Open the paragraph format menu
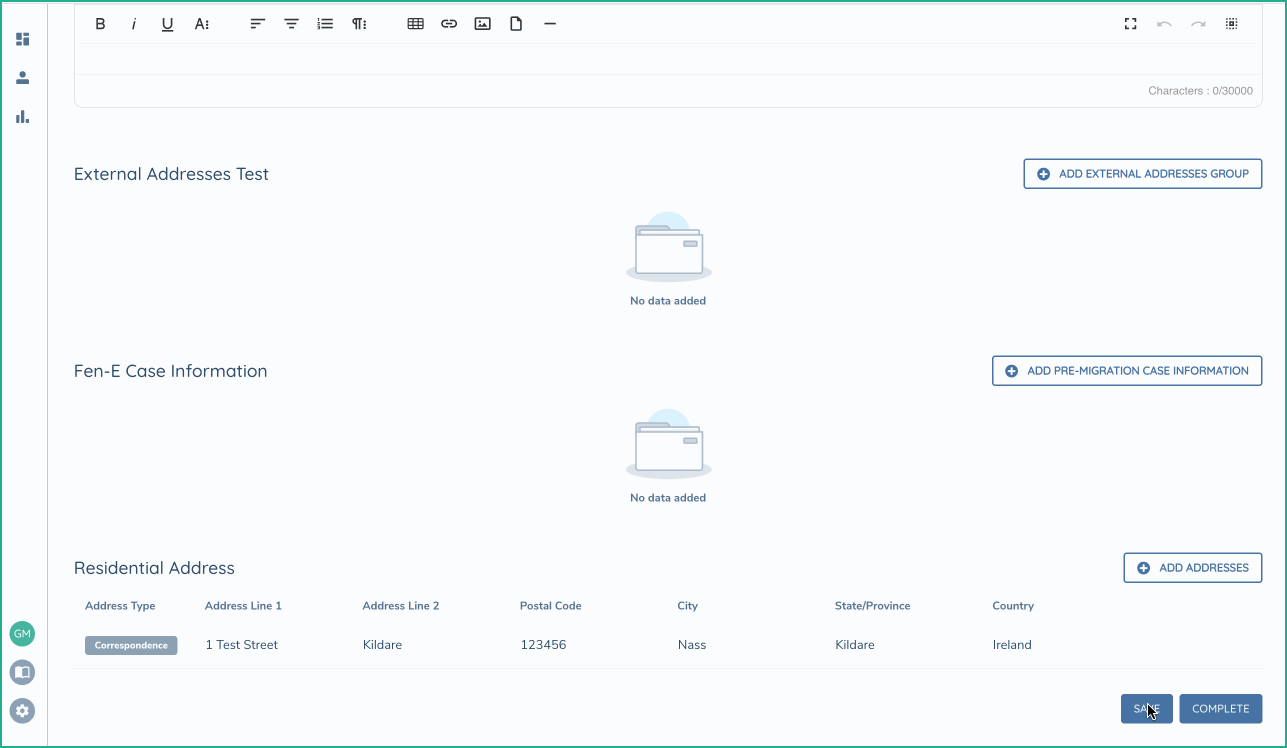The image size is (1287, 748). [359, 24]
